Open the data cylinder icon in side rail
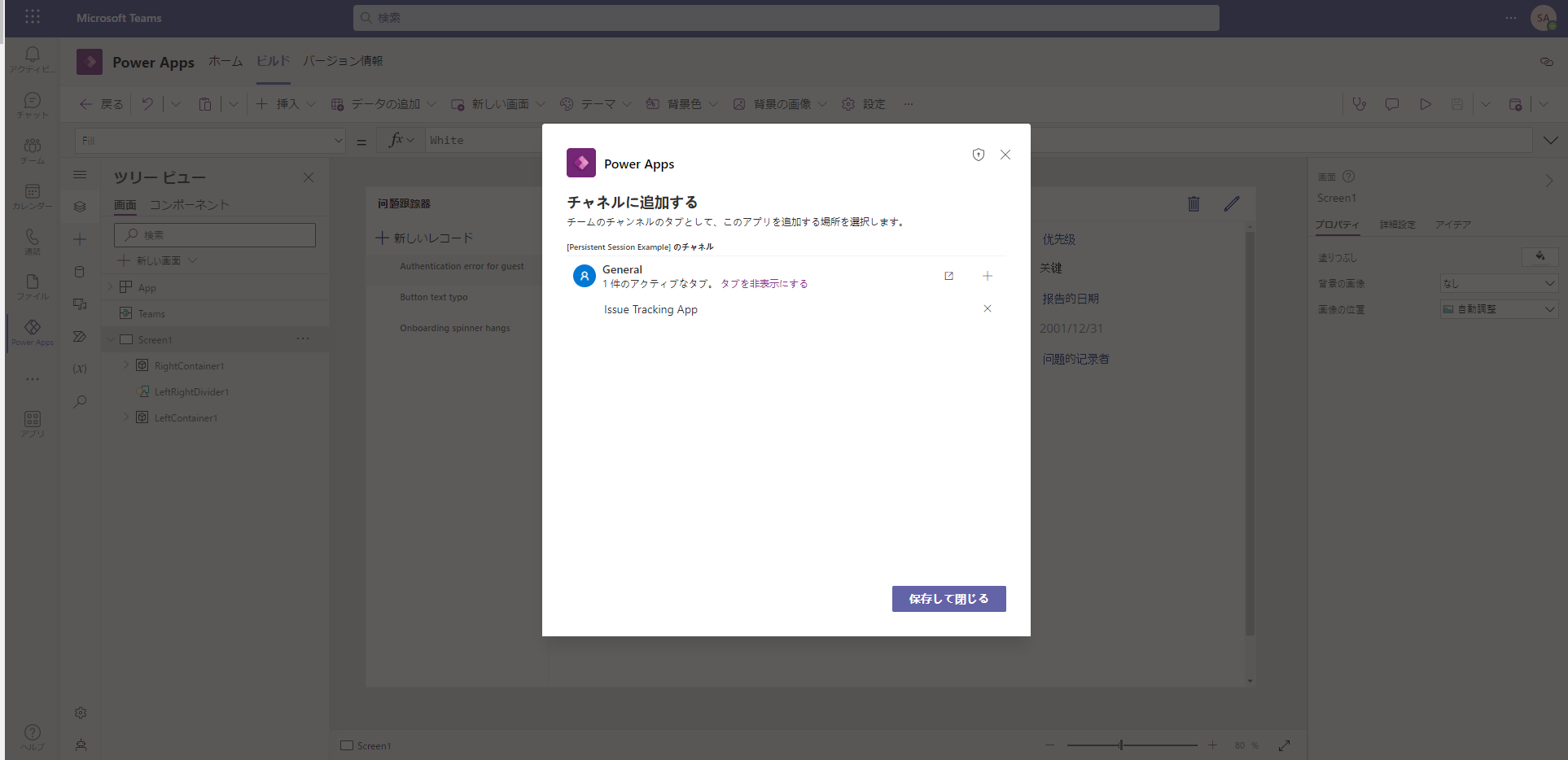Viewport: 1568px width, 760px height. point(80,272)
